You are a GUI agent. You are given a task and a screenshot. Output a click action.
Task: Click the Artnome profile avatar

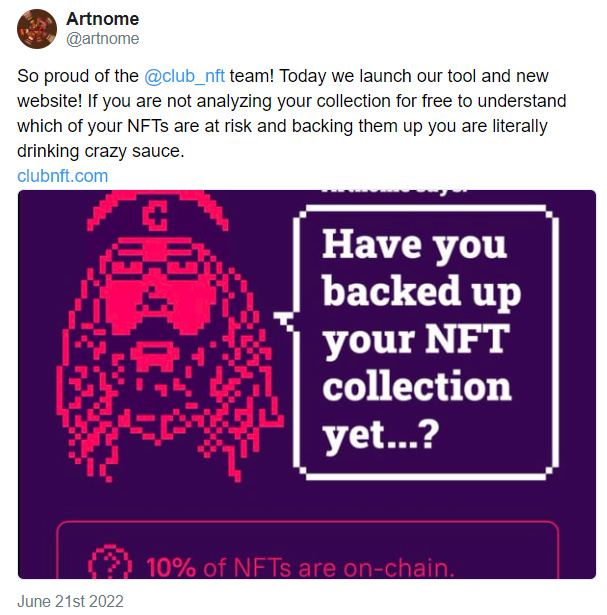(37, 29)
